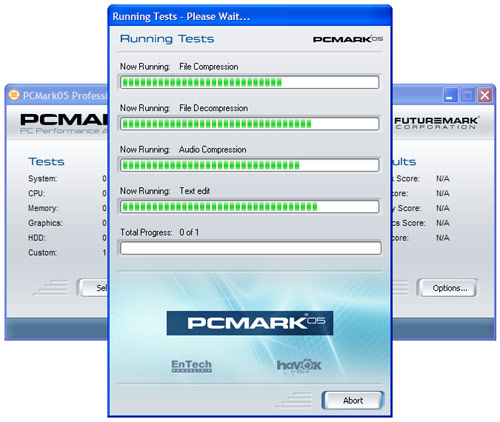This screenshot has width=500, height=422.
Task: Click the small PCMark05 logo in dialog header
Action: click(x=347, y=39)
